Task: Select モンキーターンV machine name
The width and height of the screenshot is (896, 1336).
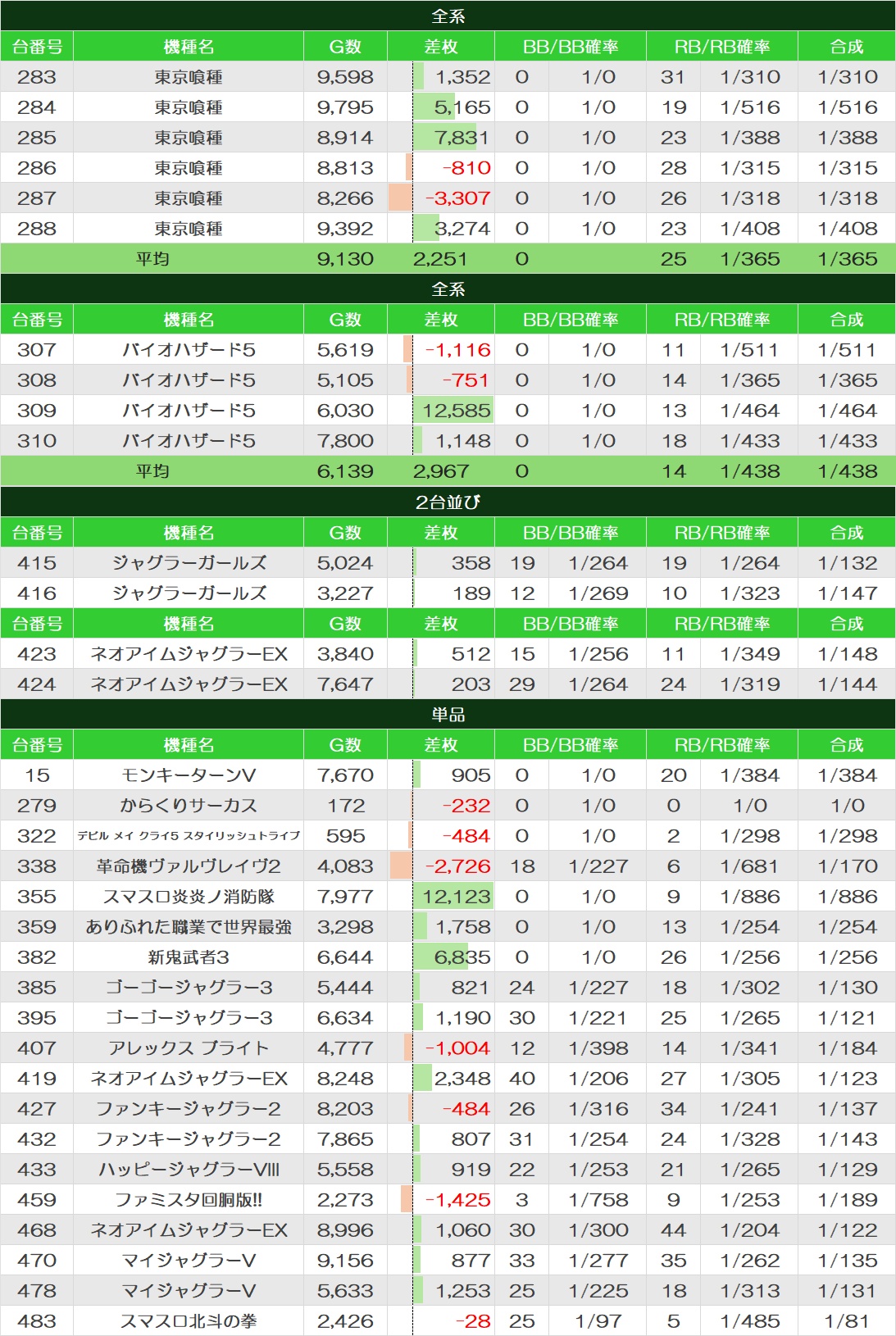Action: point(189,775)
